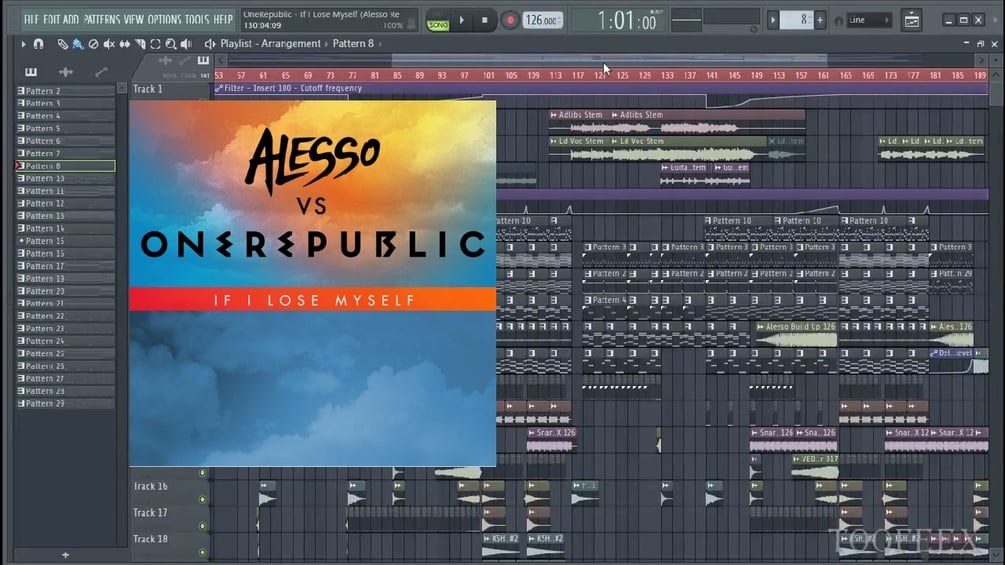Click the global snap magnet beside Line
1005x565 pixels.
click(x=838, y=21)
